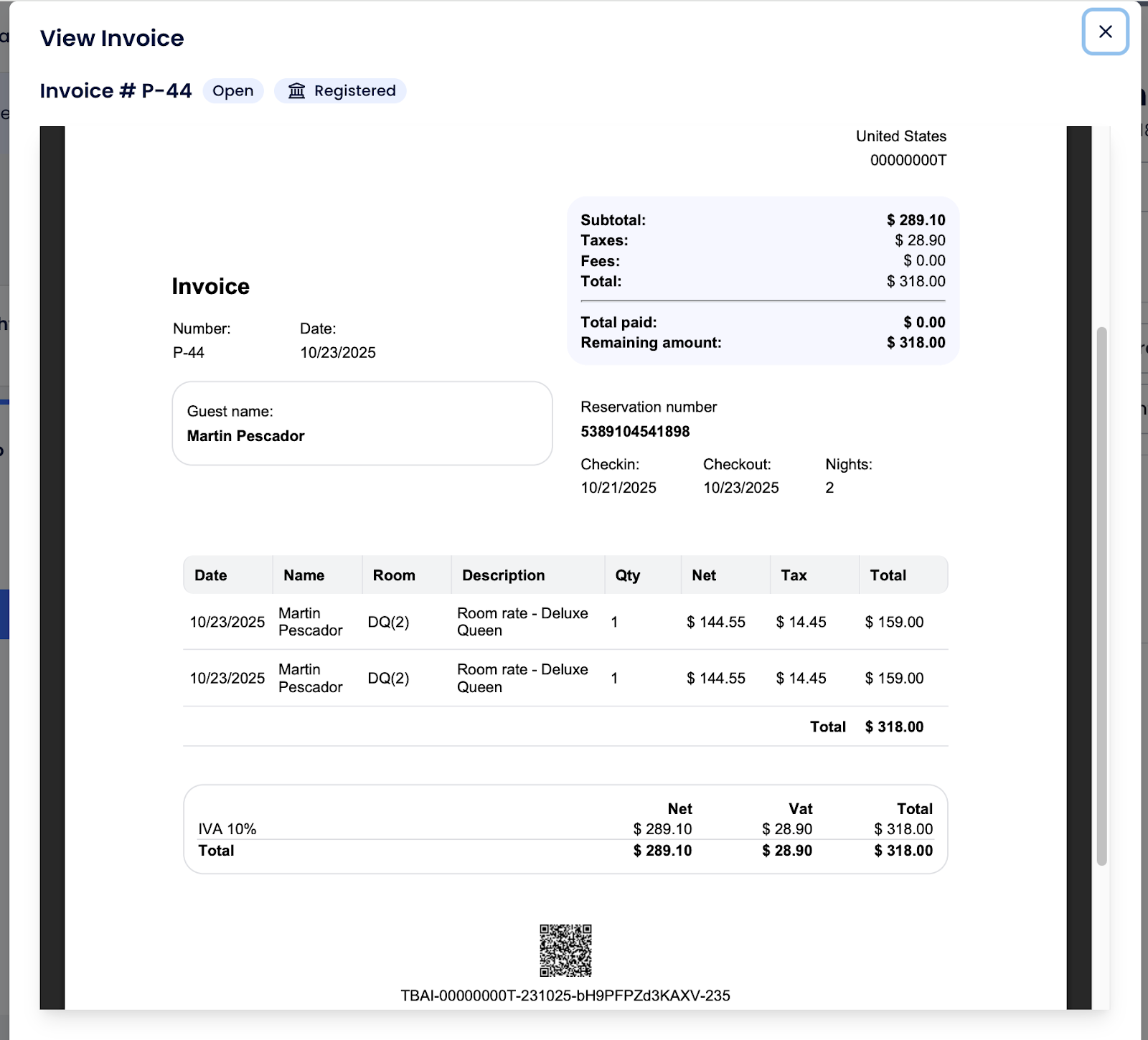Click the Tax column header

tap(794, 575)
